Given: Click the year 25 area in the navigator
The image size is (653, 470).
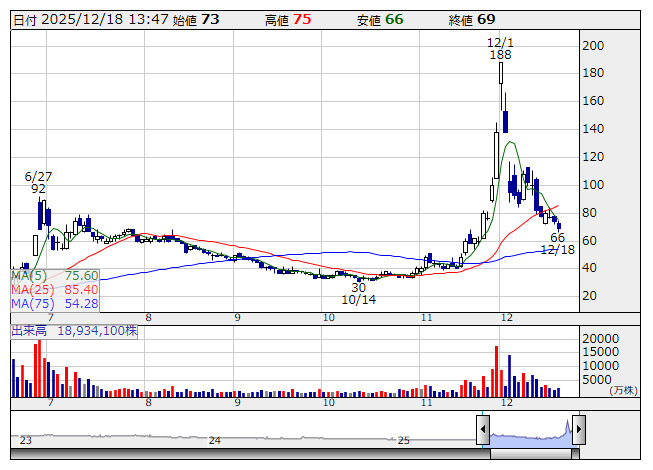Looking at the screenshot, I should (404, 438).
